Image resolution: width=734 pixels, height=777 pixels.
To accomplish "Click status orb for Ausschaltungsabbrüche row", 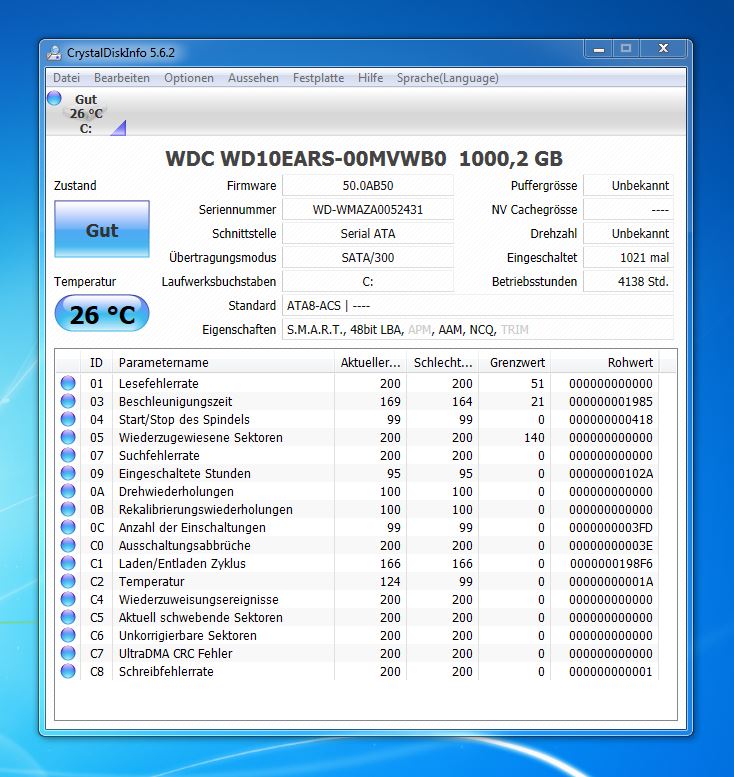I will pos(68,545).
